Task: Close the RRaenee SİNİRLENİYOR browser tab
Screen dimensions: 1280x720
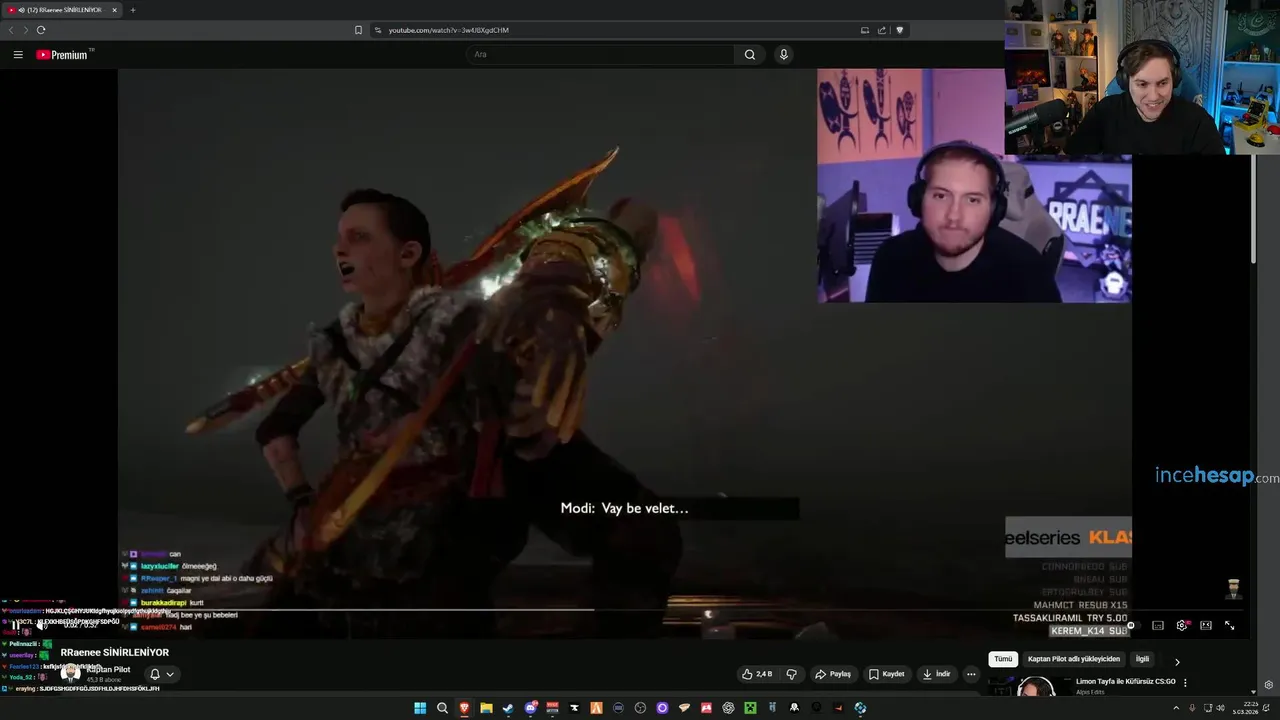Action: pos(114,10)
